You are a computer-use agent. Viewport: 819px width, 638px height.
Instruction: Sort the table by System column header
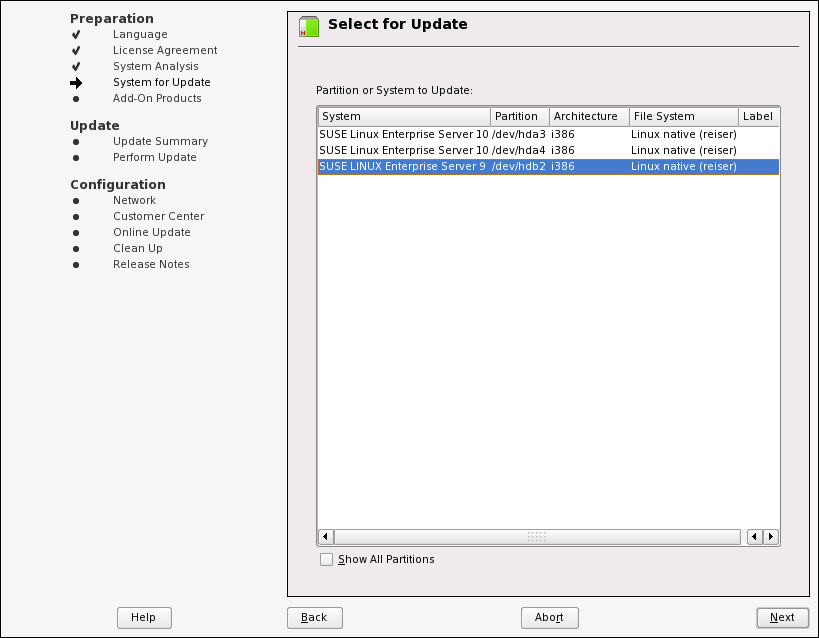404,117
